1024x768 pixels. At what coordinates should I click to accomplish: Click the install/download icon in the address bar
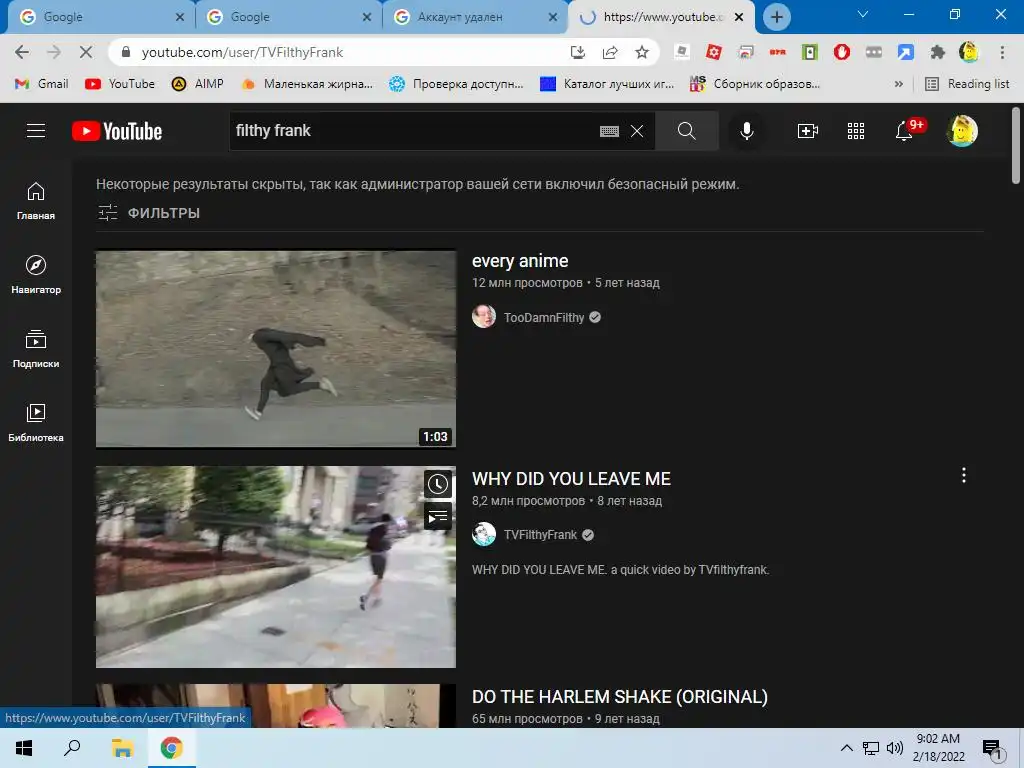(x=577, y=52)
